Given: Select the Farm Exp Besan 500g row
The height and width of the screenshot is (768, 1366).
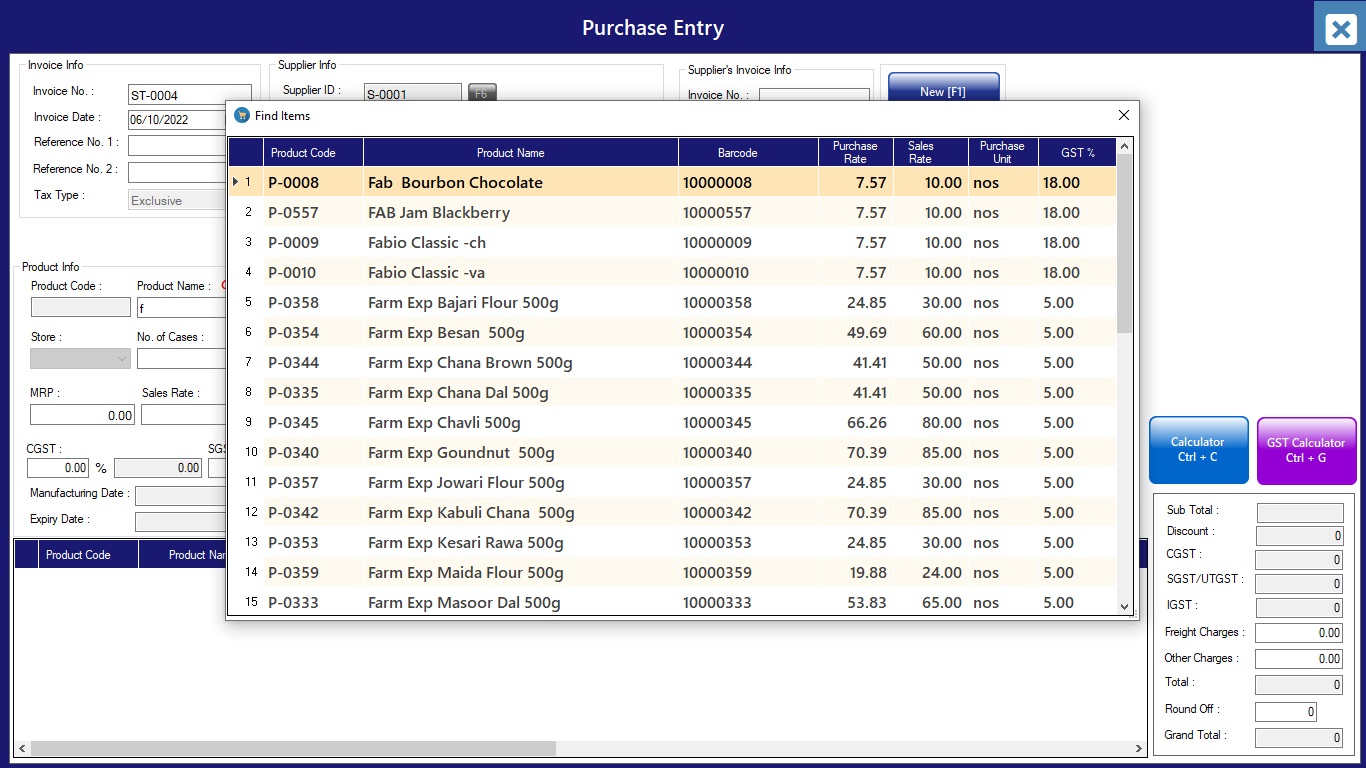Looking at the screenshot, I should coord(446,333).
